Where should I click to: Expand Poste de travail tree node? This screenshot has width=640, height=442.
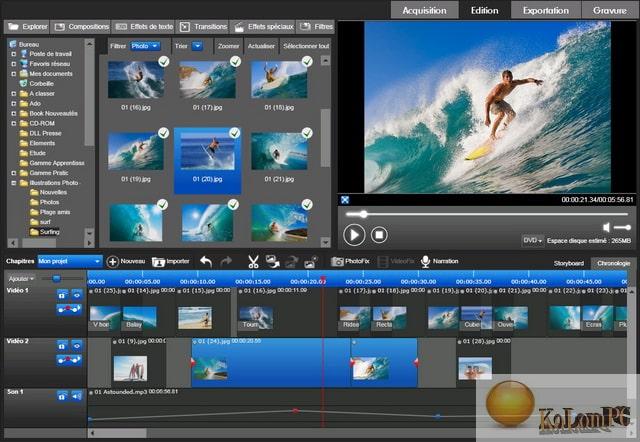pos(14,54)
